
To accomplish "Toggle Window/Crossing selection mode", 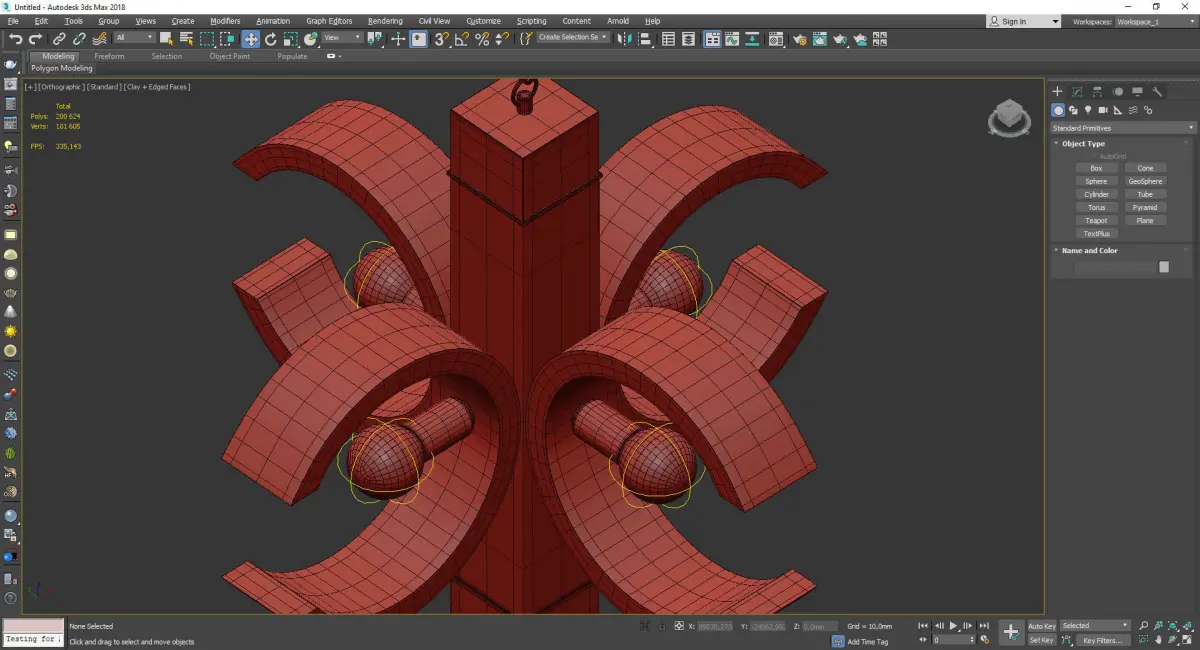I will (228, 39).
